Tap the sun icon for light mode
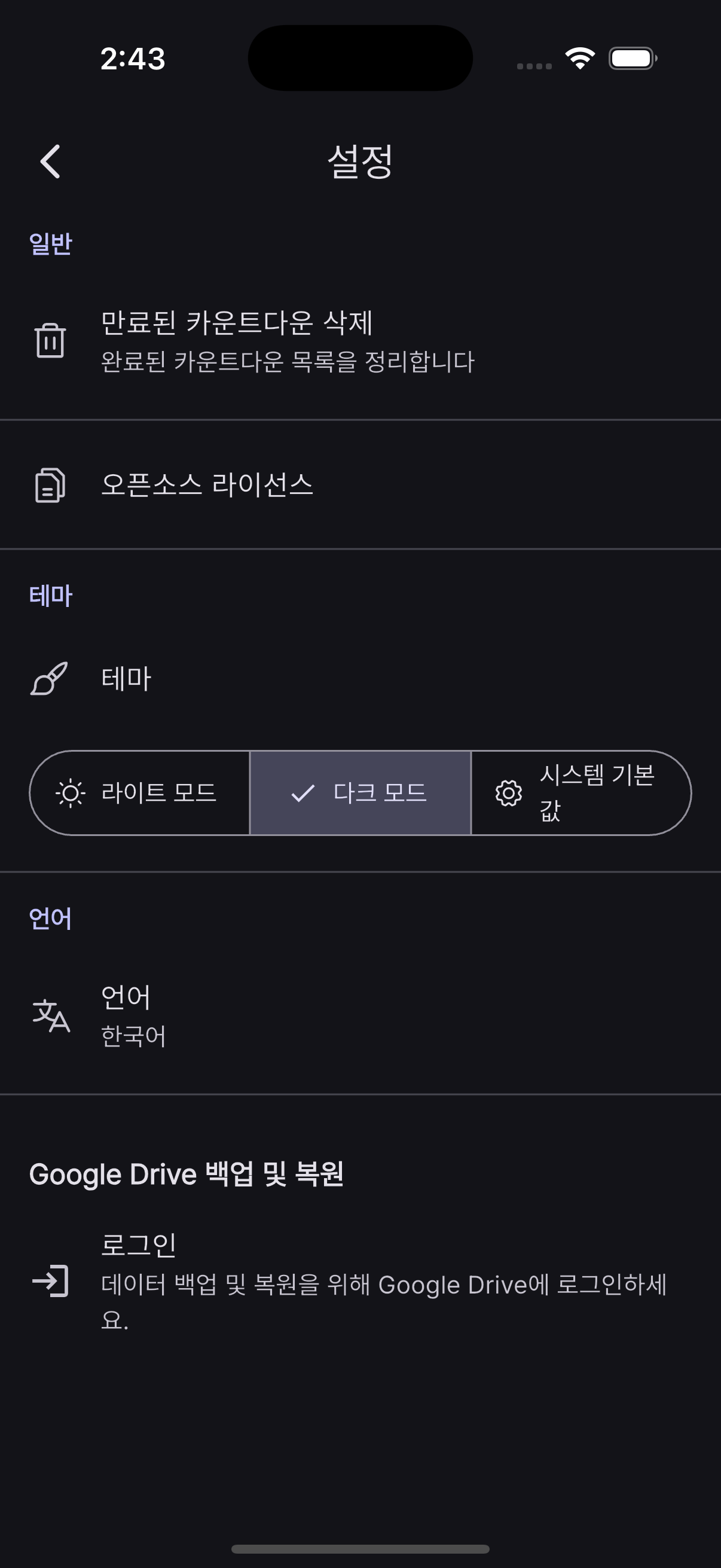This screenshot has height=1568, width=721. tap(71, 793)
